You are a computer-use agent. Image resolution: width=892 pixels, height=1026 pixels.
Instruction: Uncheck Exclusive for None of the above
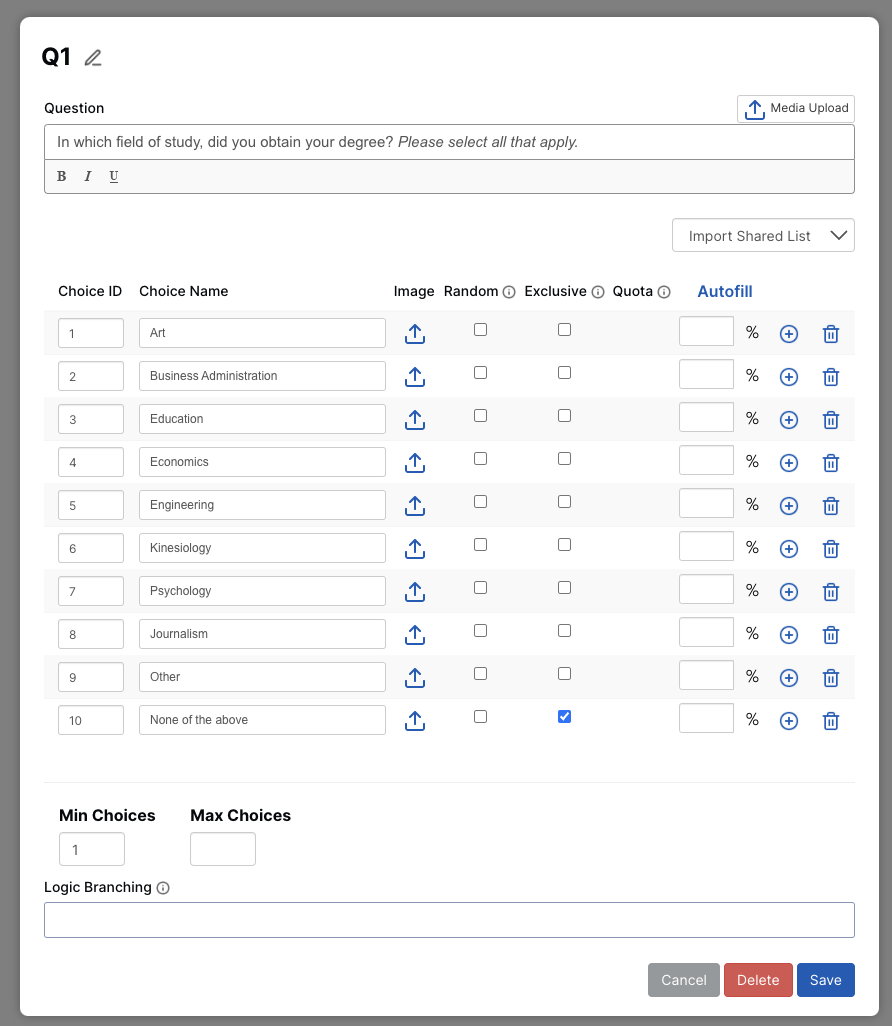tap(564, 716)
